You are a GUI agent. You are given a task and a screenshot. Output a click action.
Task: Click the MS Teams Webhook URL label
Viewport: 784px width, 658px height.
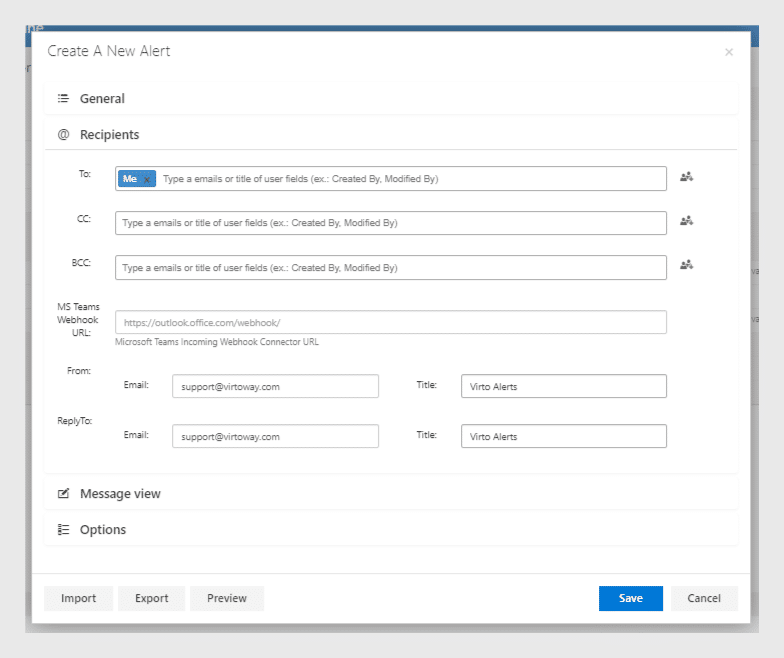[78, 320]
